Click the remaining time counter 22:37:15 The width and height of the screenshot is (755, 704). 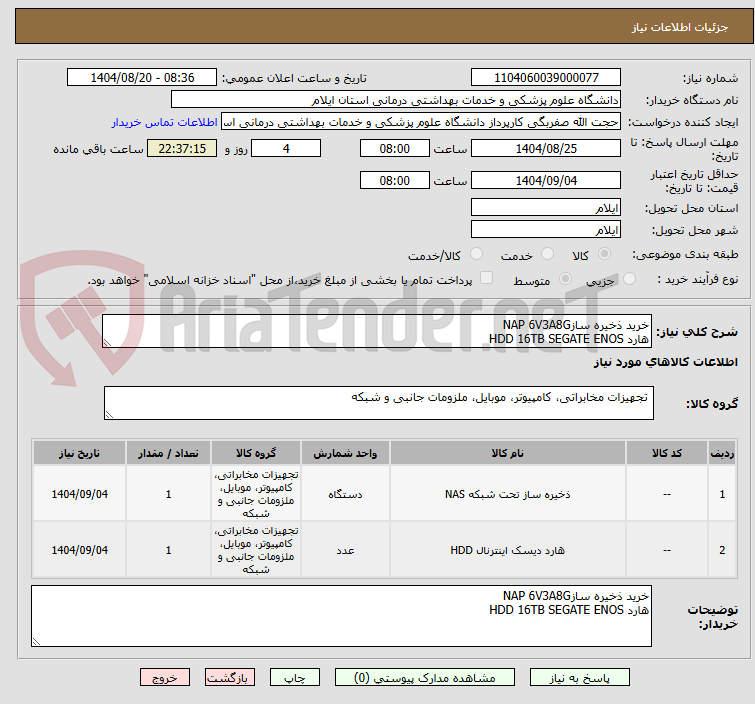182,148
